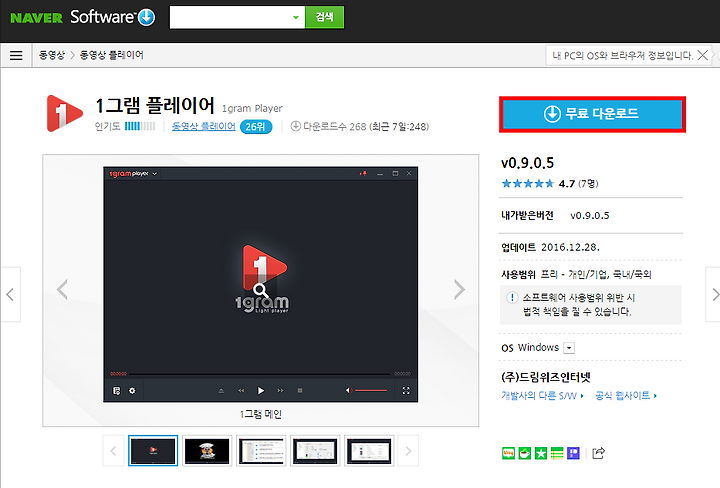720x488 pixels.
Task: Share to Naver Cafe icon
Action: tap(524, 454)
